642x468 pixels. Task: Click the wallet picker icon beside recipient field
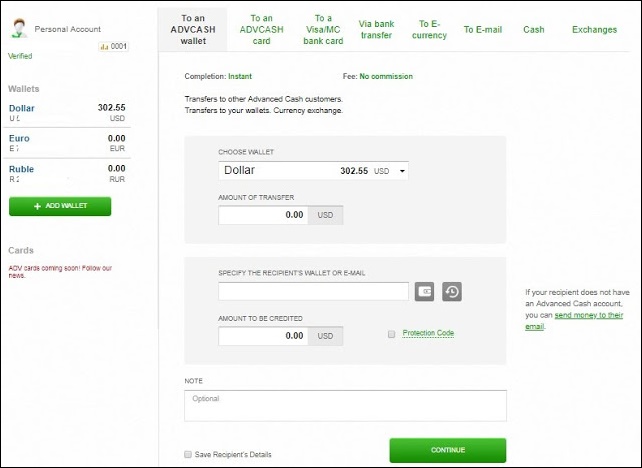pyautogui.click(x=425, y=292)
